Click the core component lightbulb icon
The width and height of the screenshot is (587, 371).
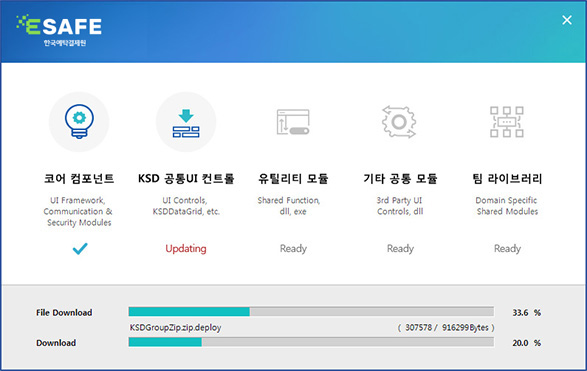(79, 122)
